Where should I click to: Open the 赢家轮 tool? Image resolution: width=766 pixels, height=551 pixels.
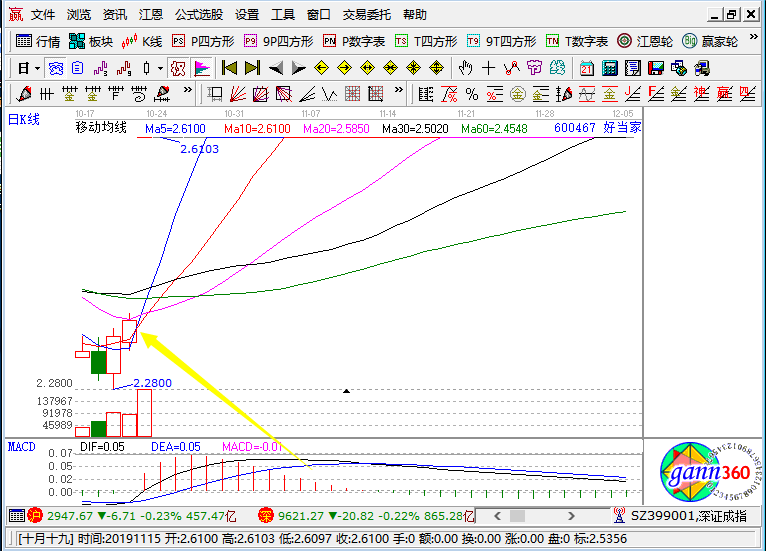[x=710, y=42]
